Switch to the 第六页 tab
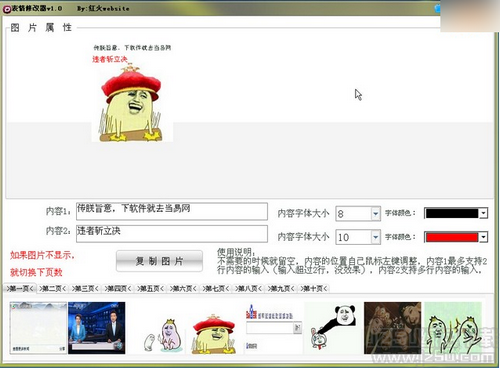 pyautogui.click(x=183, y=288)
